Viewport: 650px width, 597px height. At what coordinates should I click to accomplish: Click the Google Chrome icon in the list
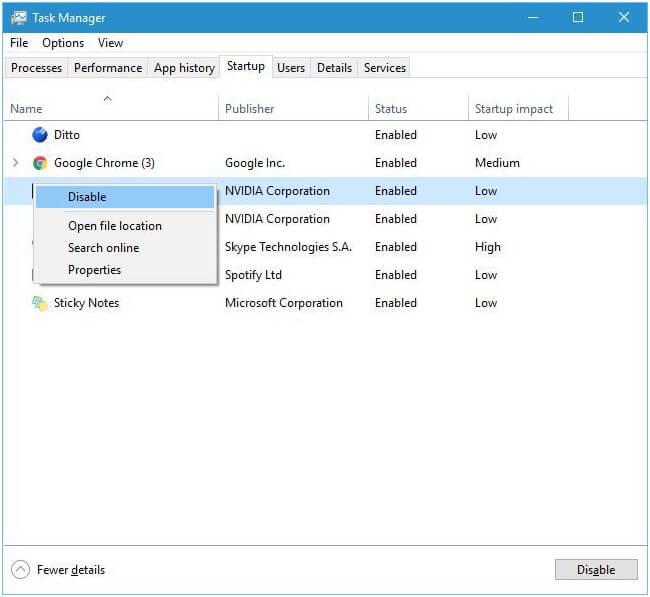(40, 163)
